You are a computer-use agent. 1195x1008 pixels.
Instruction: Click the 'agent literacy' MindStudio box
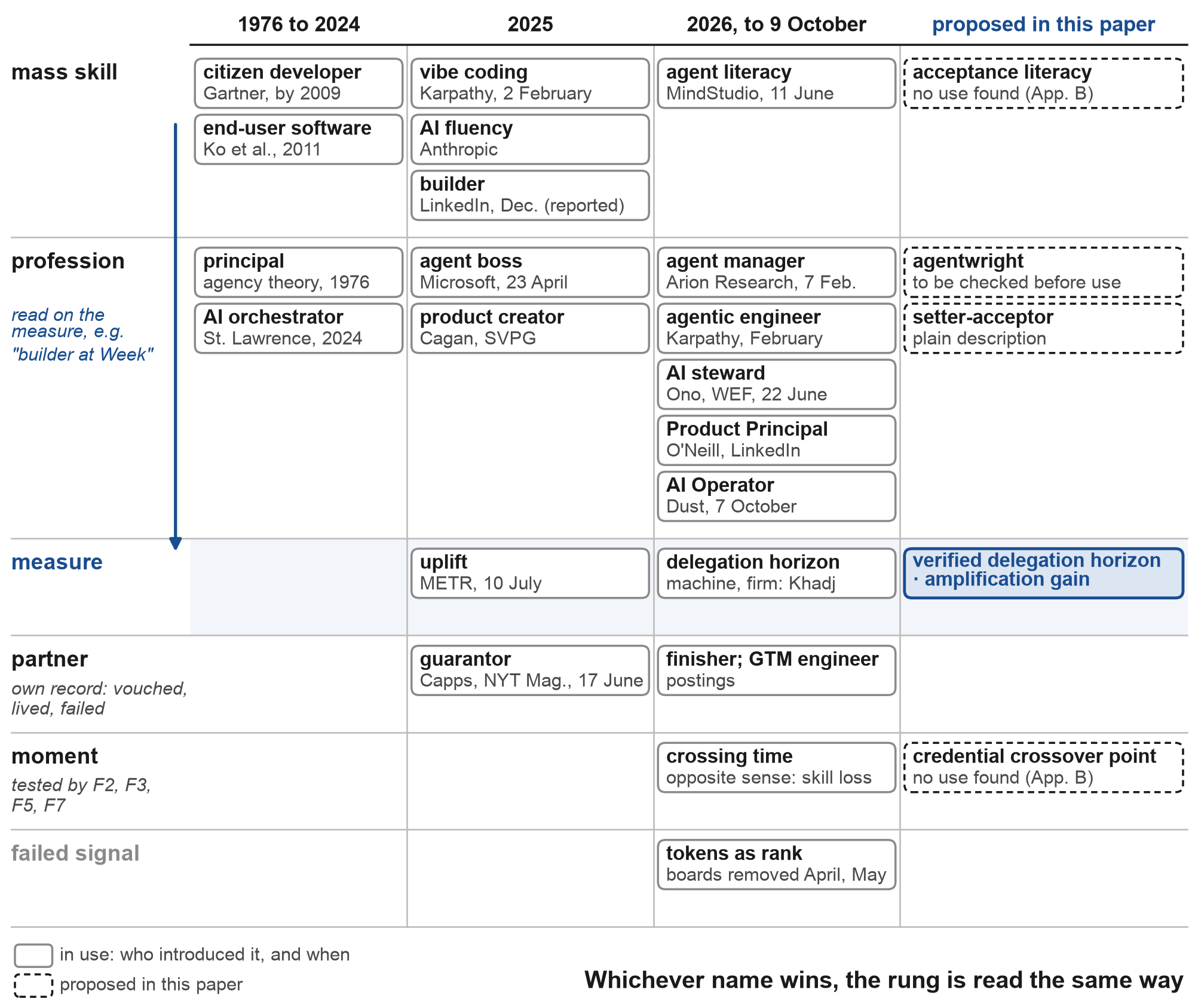[x=776, y=83]
